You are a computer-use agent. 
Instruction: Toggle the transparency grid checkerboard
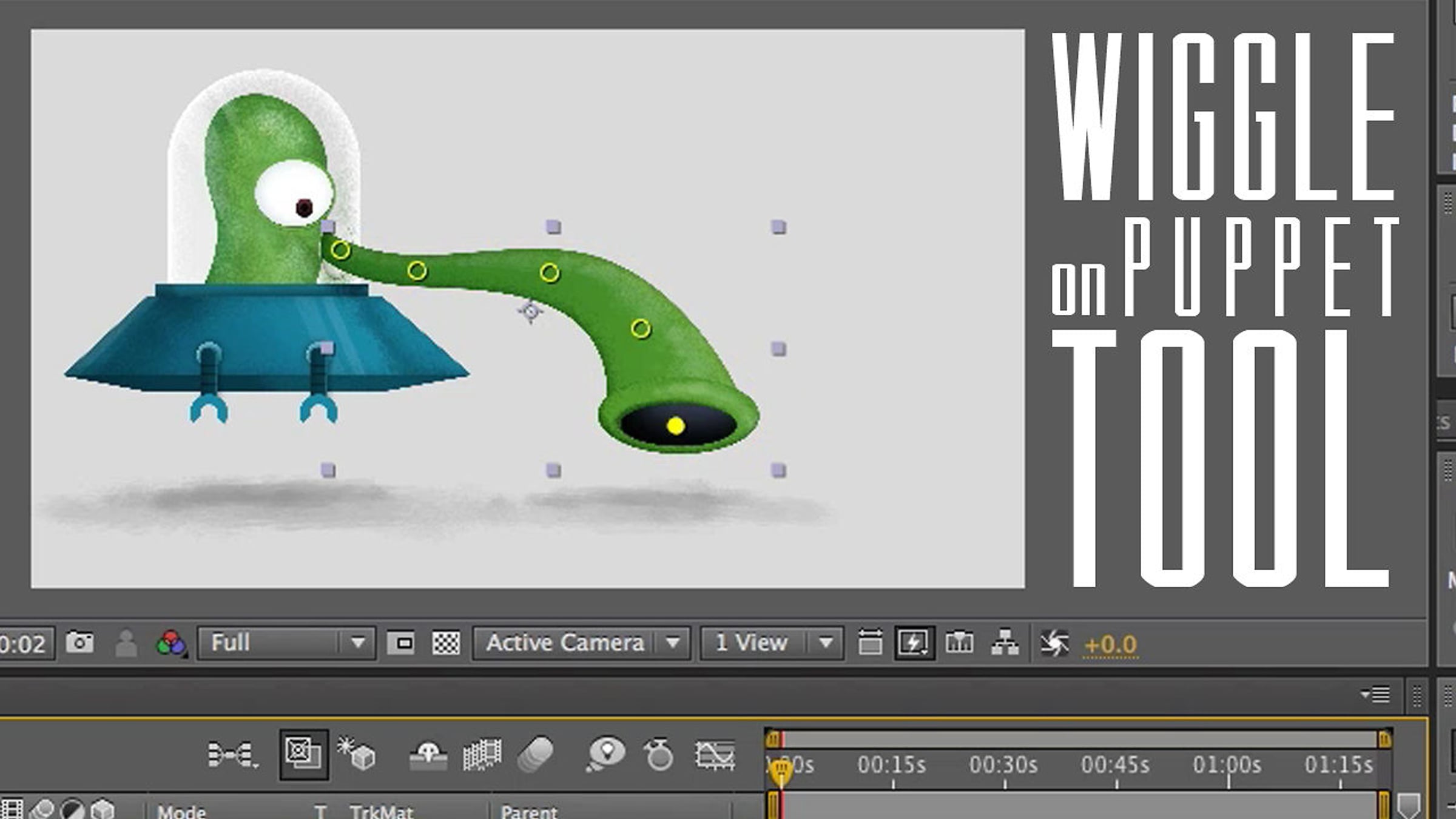(x=446, y=643)
